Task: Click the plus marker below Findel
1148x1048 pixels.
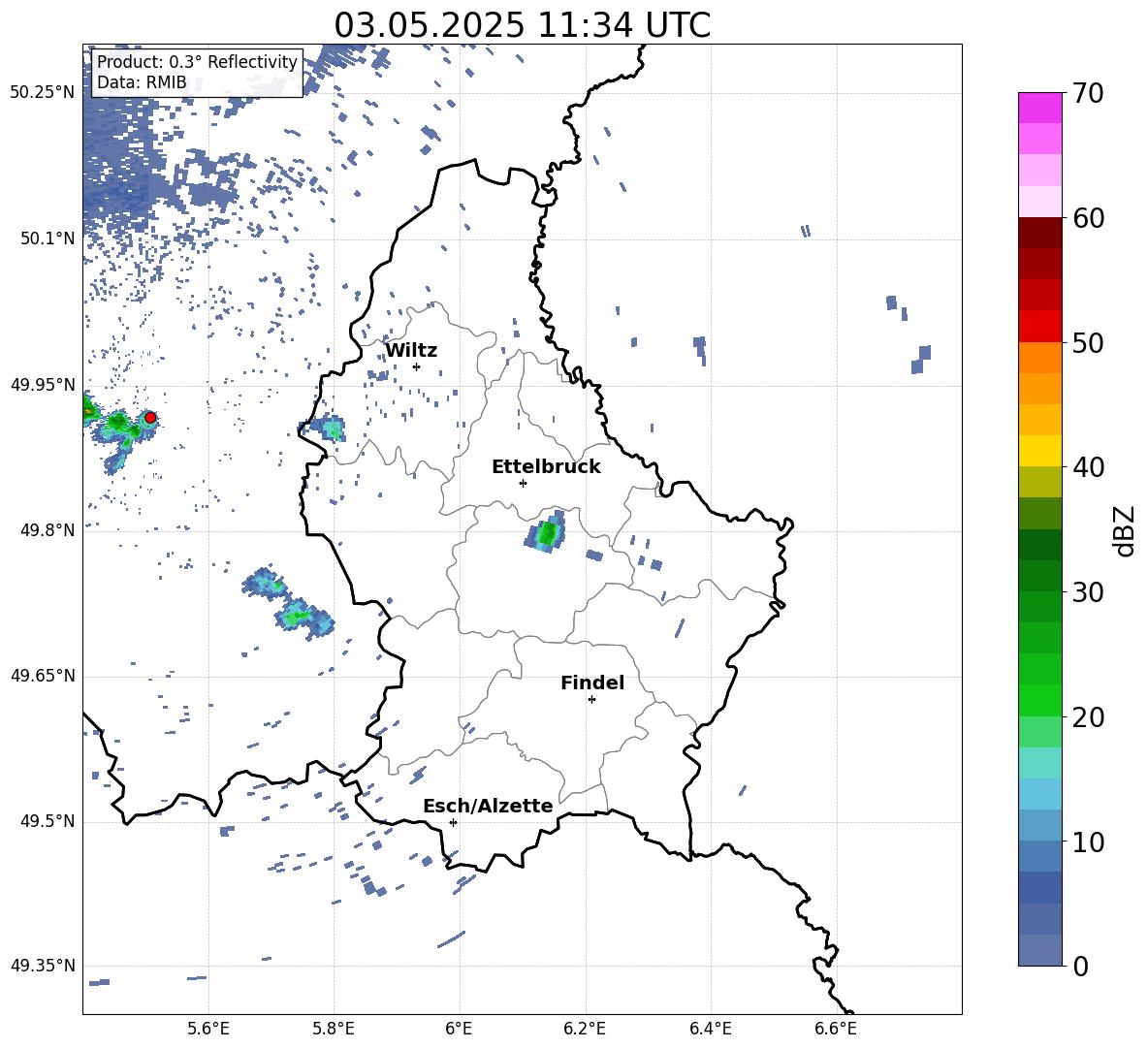Action: [591, 699]
